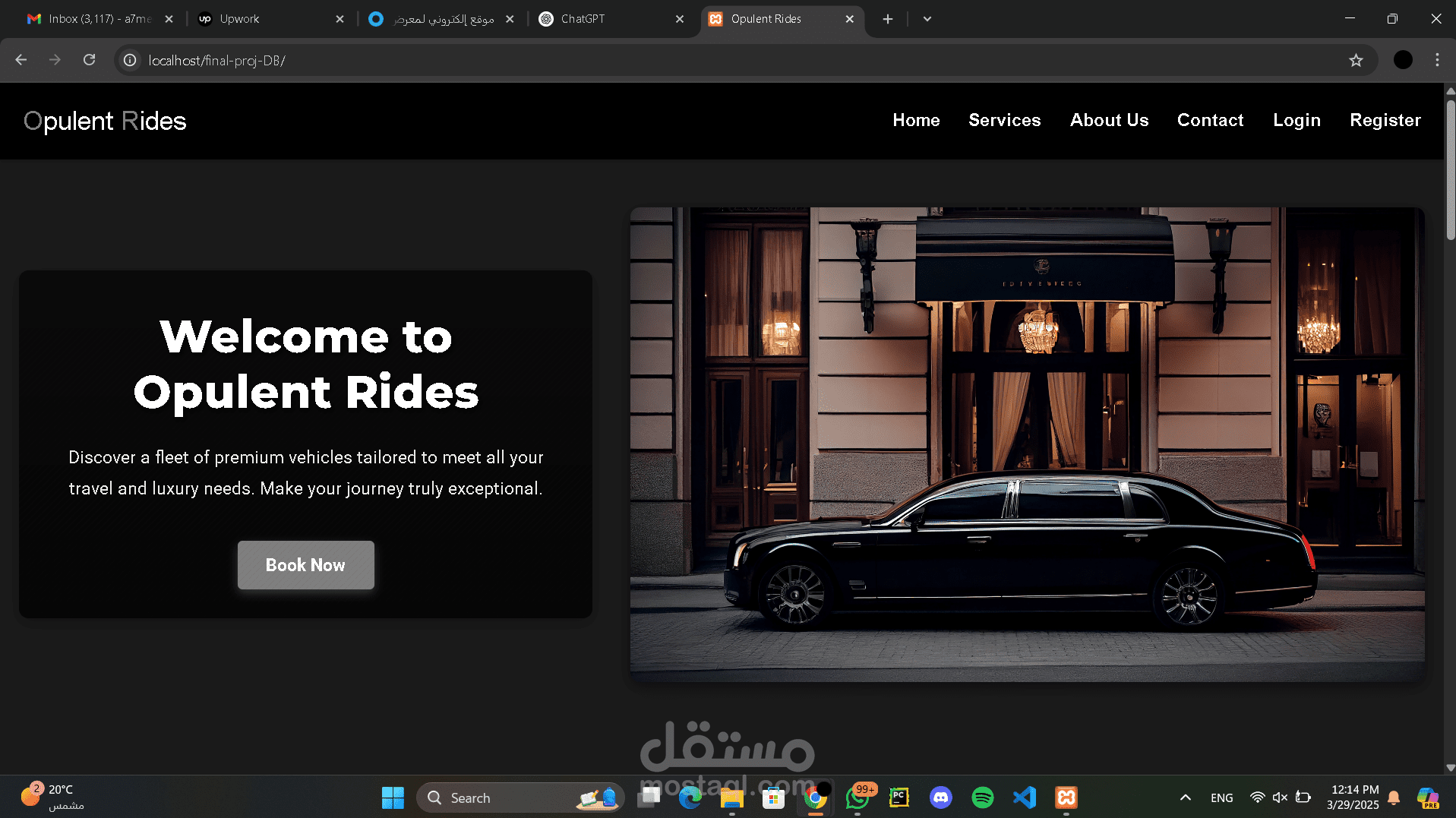
Task: Click the page vertical scrollbar thumb
Action: point(1450,169)
